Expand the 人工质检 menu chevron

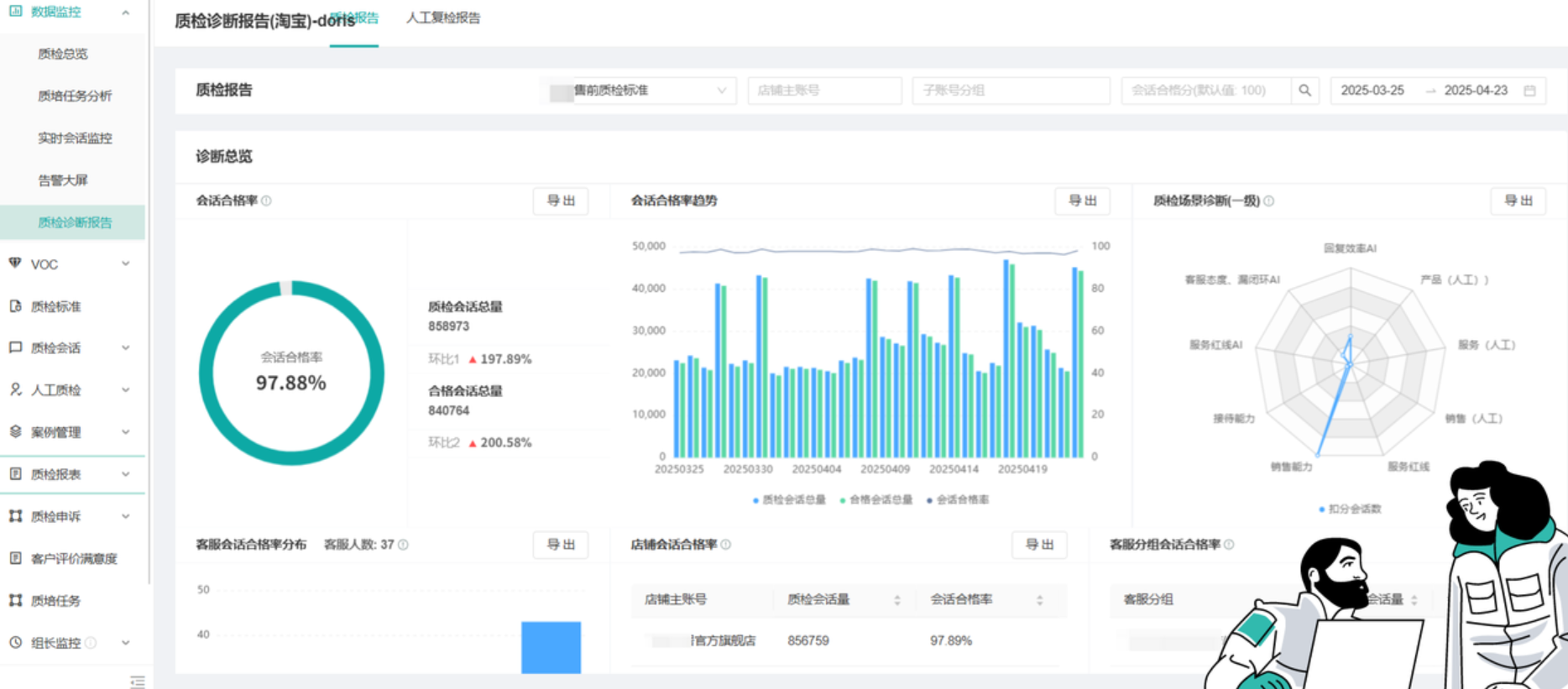click(126, 389)
